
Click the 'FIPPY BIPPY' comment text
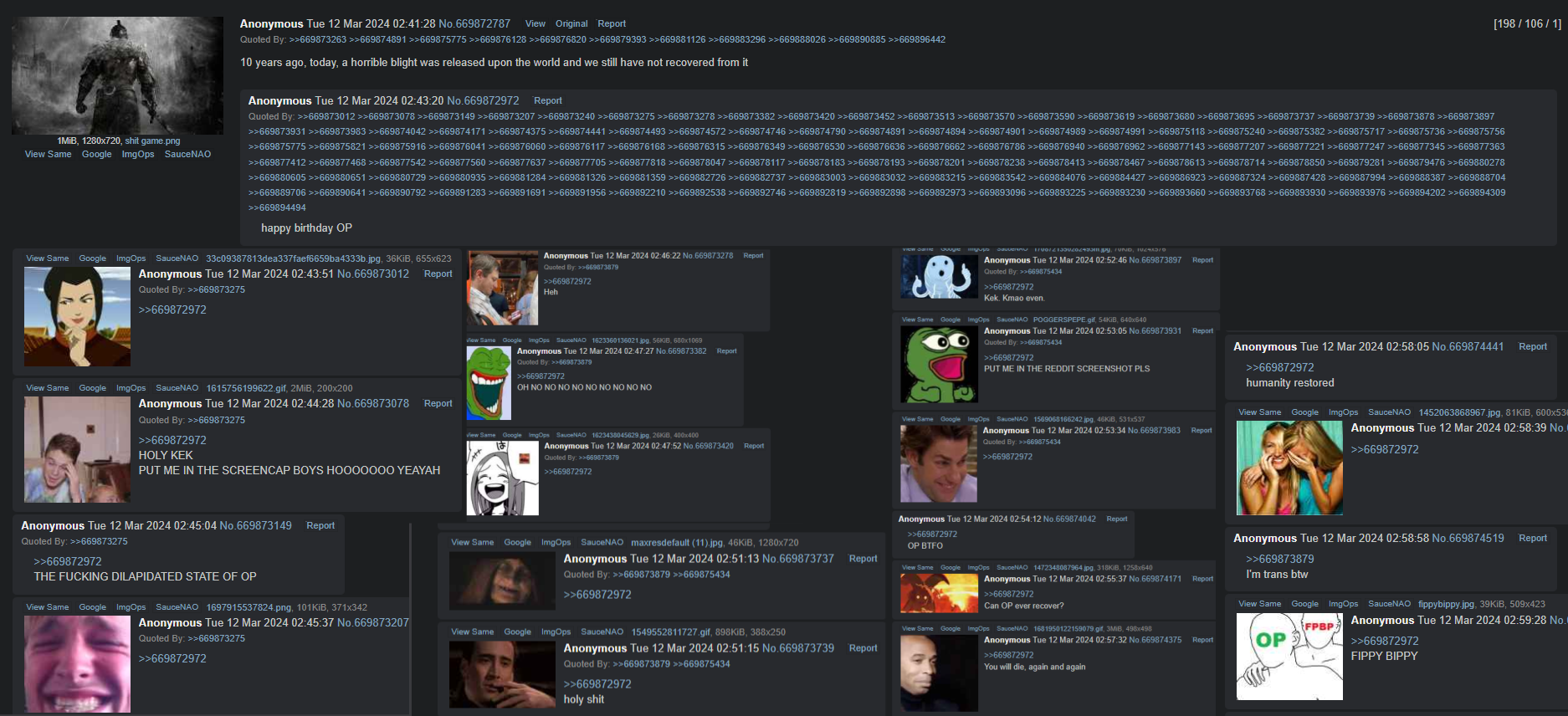click(1384, 656)
